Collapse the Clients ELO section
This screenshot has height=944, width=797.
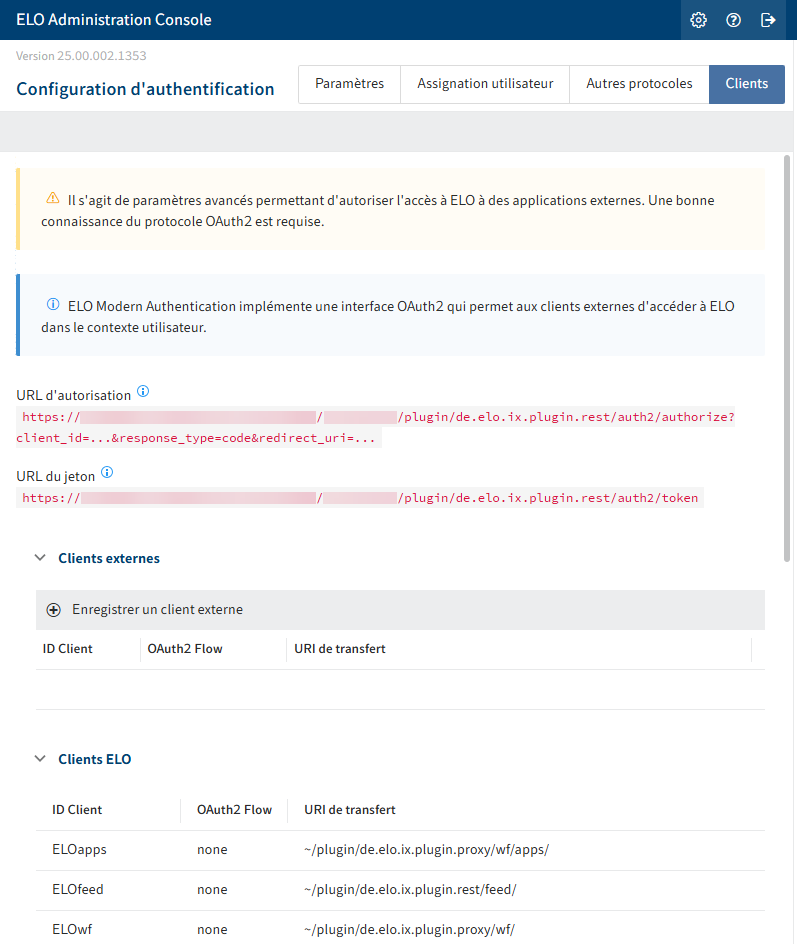pyautogui.click(x=40, y=759)
